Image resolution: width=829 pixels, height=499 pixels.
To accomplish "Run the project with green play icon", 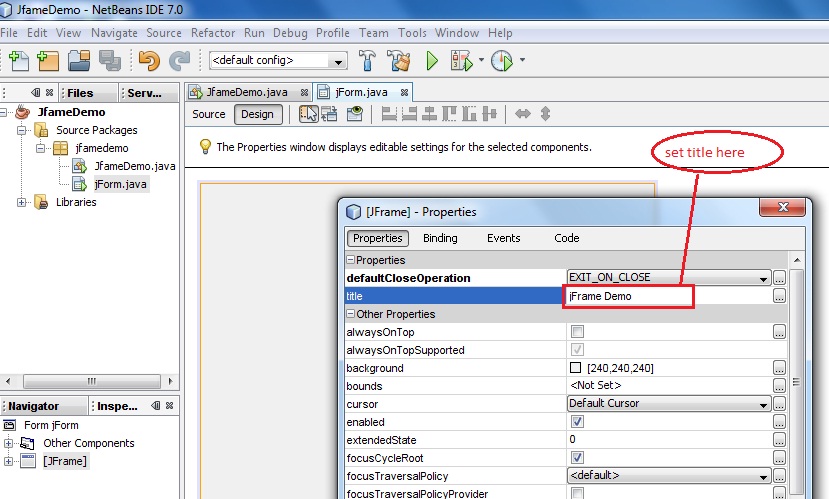I will point(432,61).
